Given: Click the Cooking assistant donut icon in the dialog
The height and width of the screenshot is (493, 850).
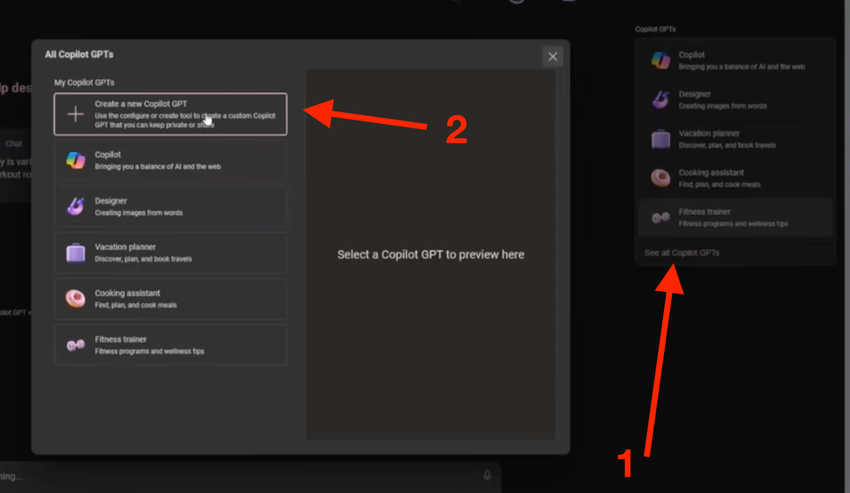Looking at the screenshot, I should 76,298.
